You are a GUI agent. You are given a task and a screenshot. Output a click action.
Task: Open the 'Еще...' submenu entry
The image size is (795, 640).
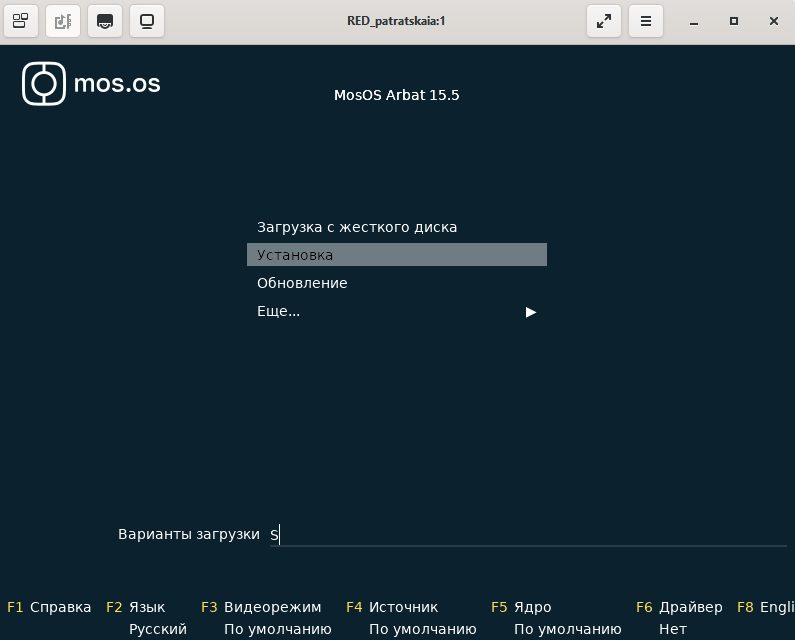tap(397, 311)
